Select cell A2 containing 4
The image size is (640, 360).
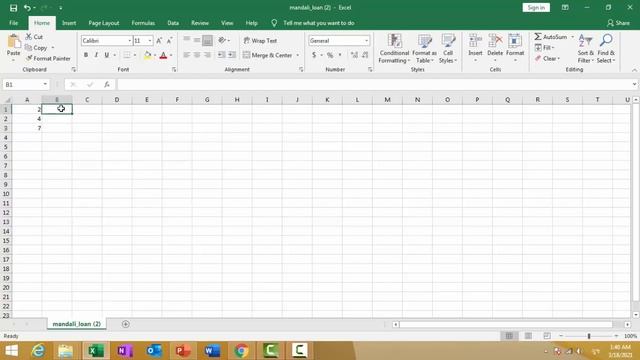click(27, 119)
